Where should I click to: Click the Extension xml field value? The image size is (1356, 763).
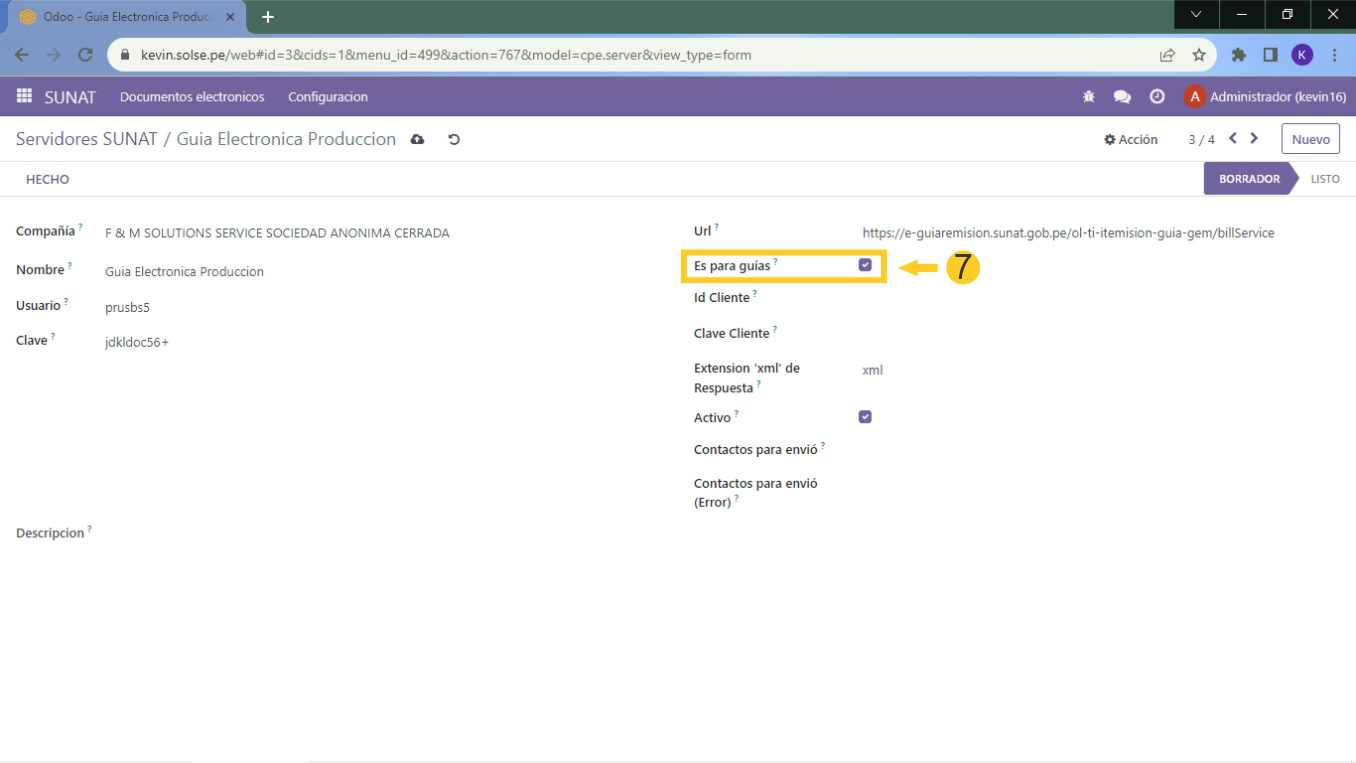(873, 370)
